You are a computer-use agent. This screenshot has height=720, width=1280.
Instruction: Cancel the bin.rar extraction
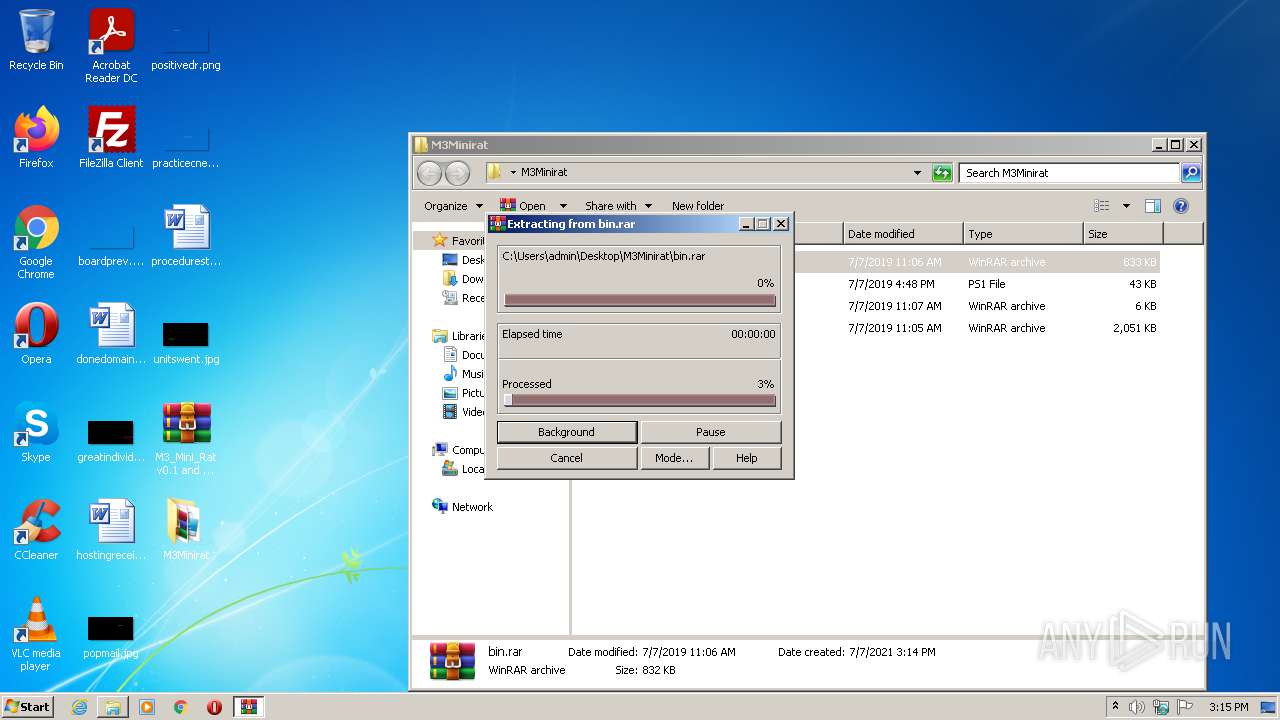click(566, 458)
